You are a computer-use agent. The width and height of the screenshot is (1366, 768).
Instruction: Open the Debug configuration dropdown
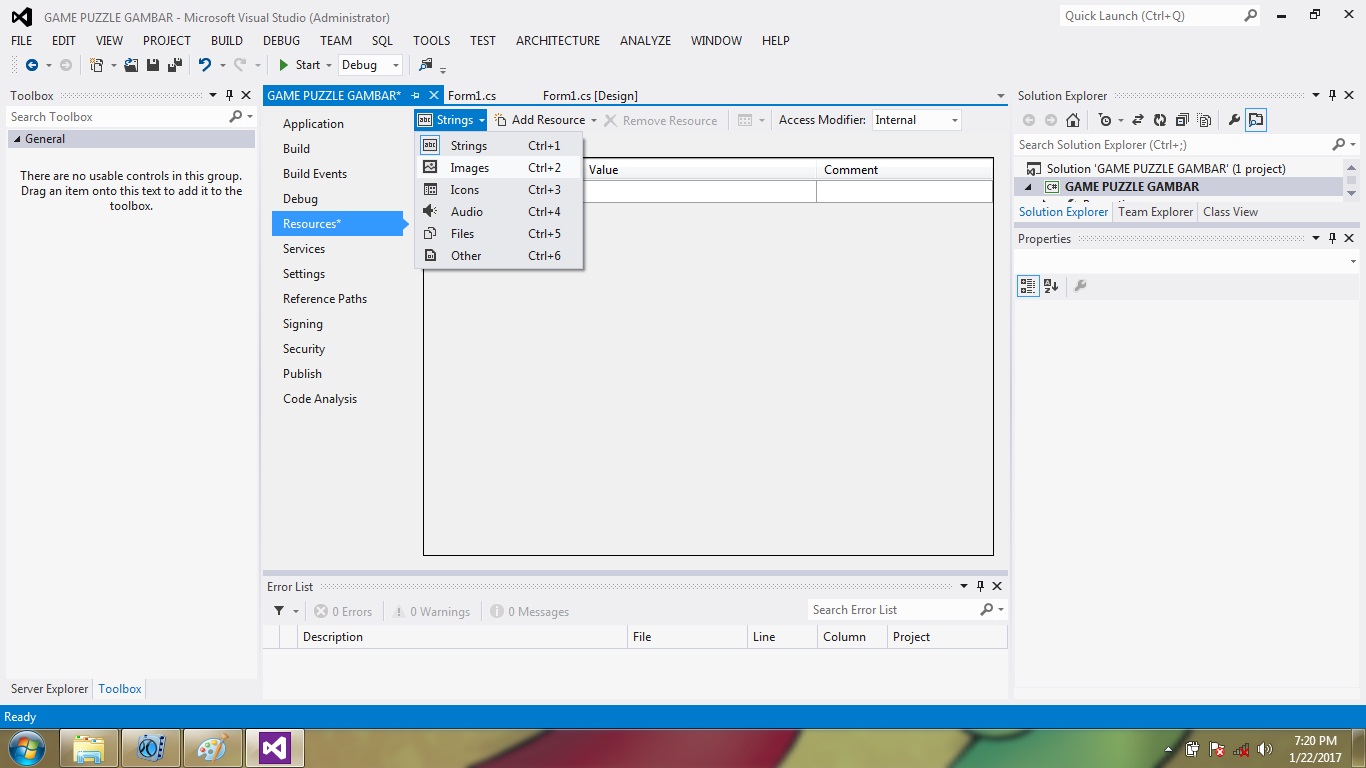pos(396,65)
